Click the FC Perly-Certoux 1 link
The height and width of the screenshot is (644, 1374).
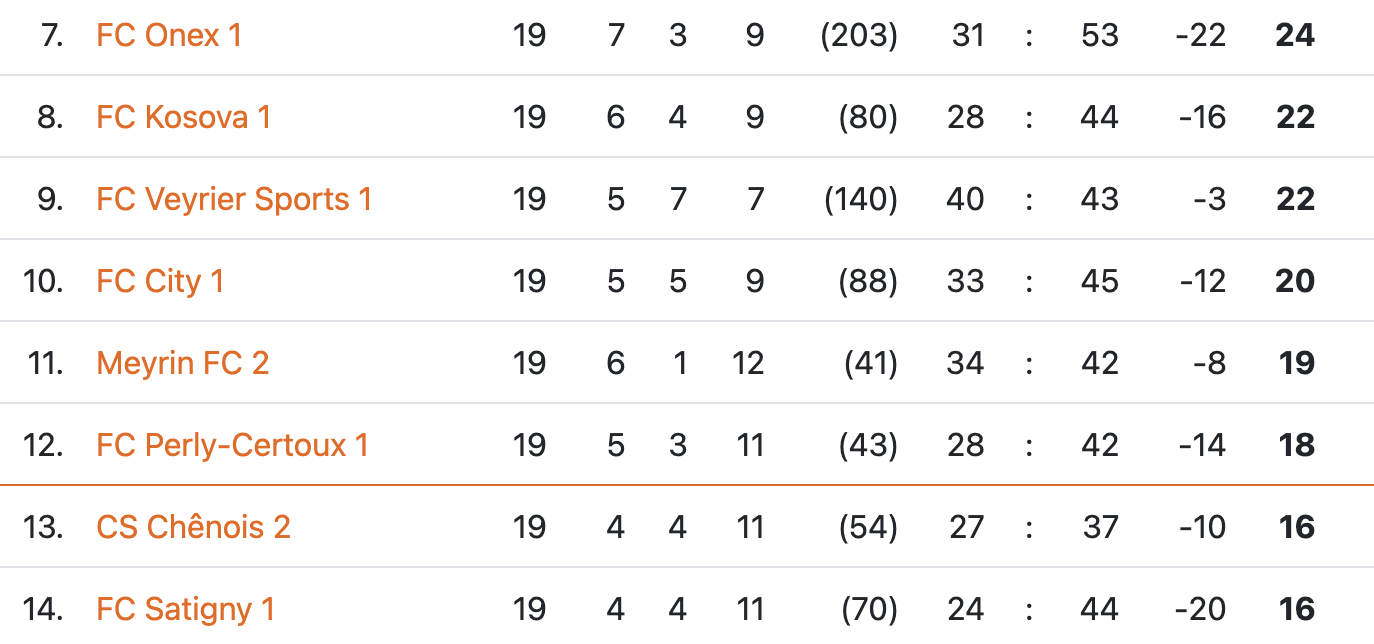coord(232,446)
